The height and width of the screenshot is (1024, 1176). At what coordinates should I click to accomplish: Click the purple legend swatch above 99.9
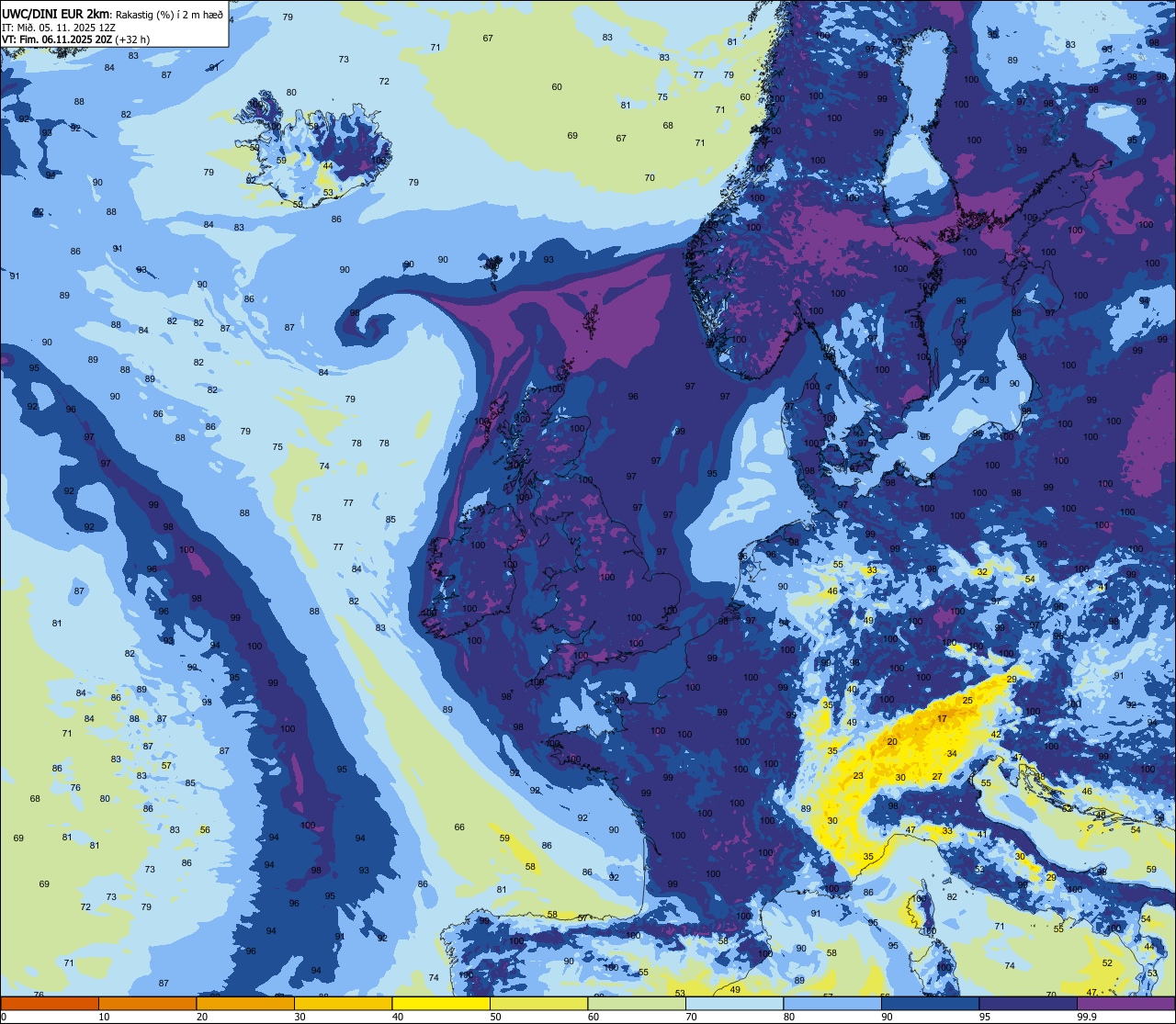pyautogui.click(x=1126, y=1003)
